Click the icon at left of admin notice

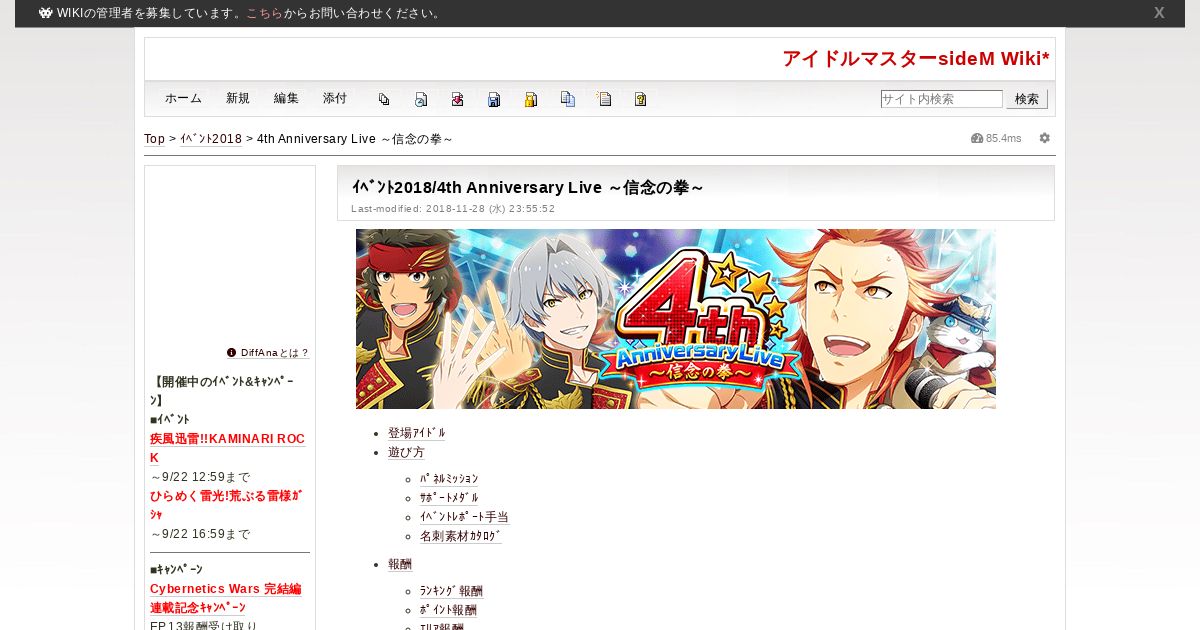45,13
